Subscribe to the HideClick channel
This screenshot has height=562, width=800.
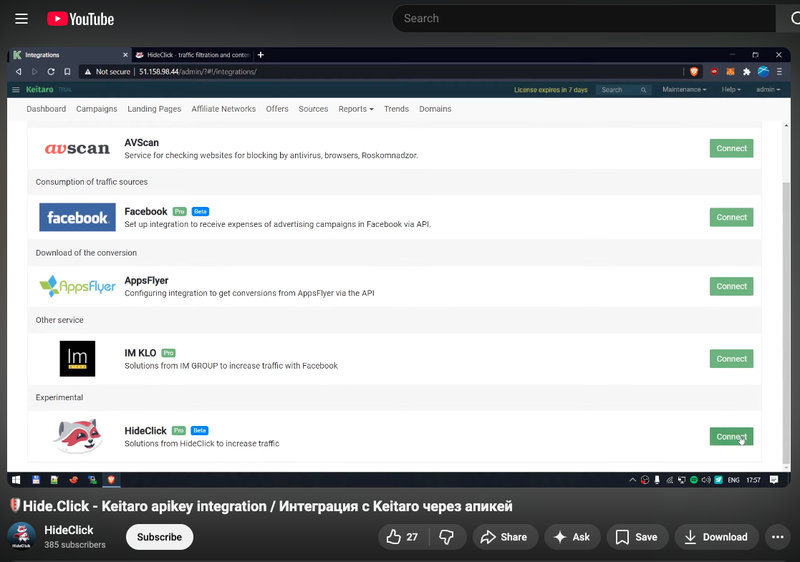pyautogui.click(x=159, y=537)
